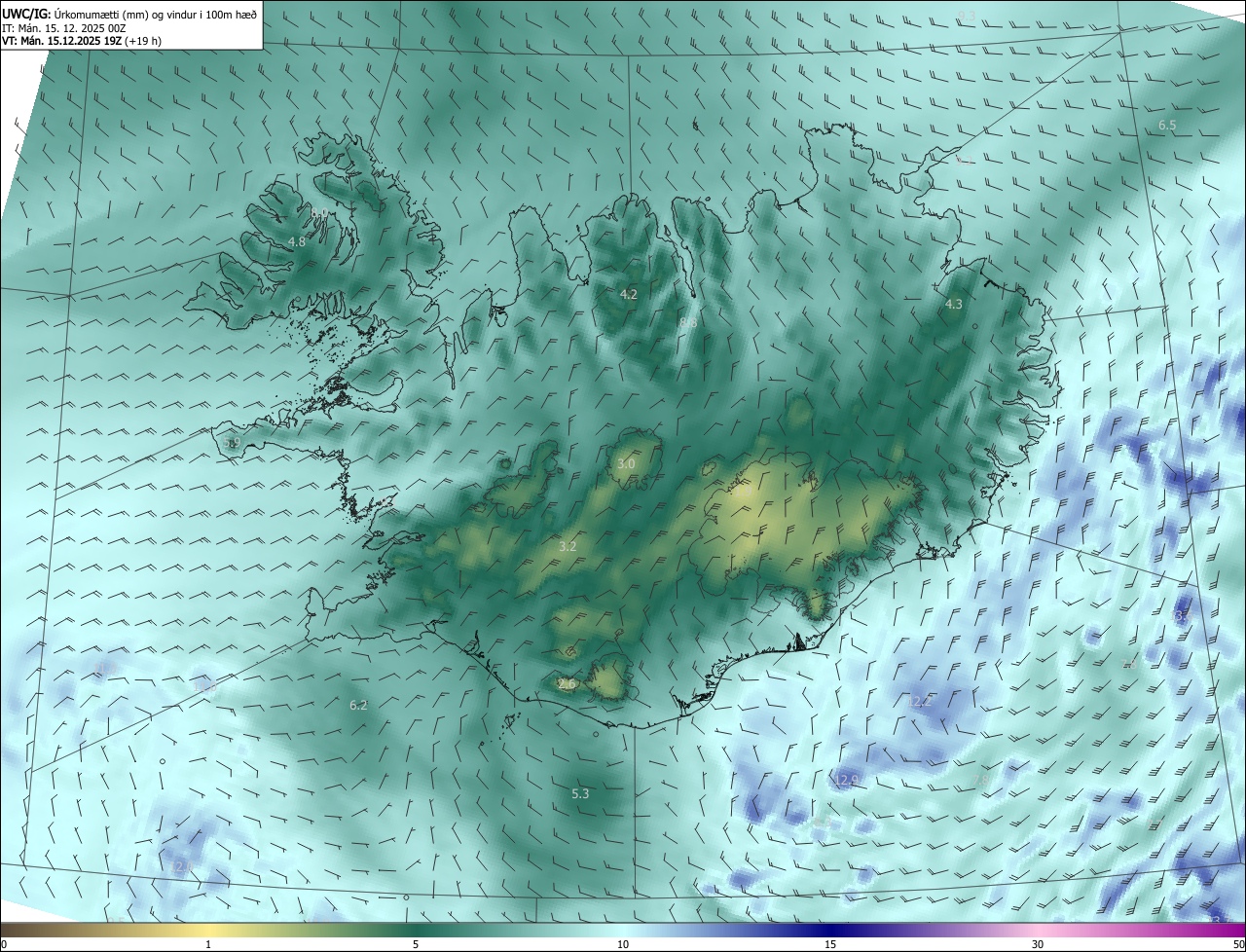Image resolution: width=1246 pixels, height=952 pixels.
Task: Click the 5.9 value off the west coast
Action: [232, 443]
